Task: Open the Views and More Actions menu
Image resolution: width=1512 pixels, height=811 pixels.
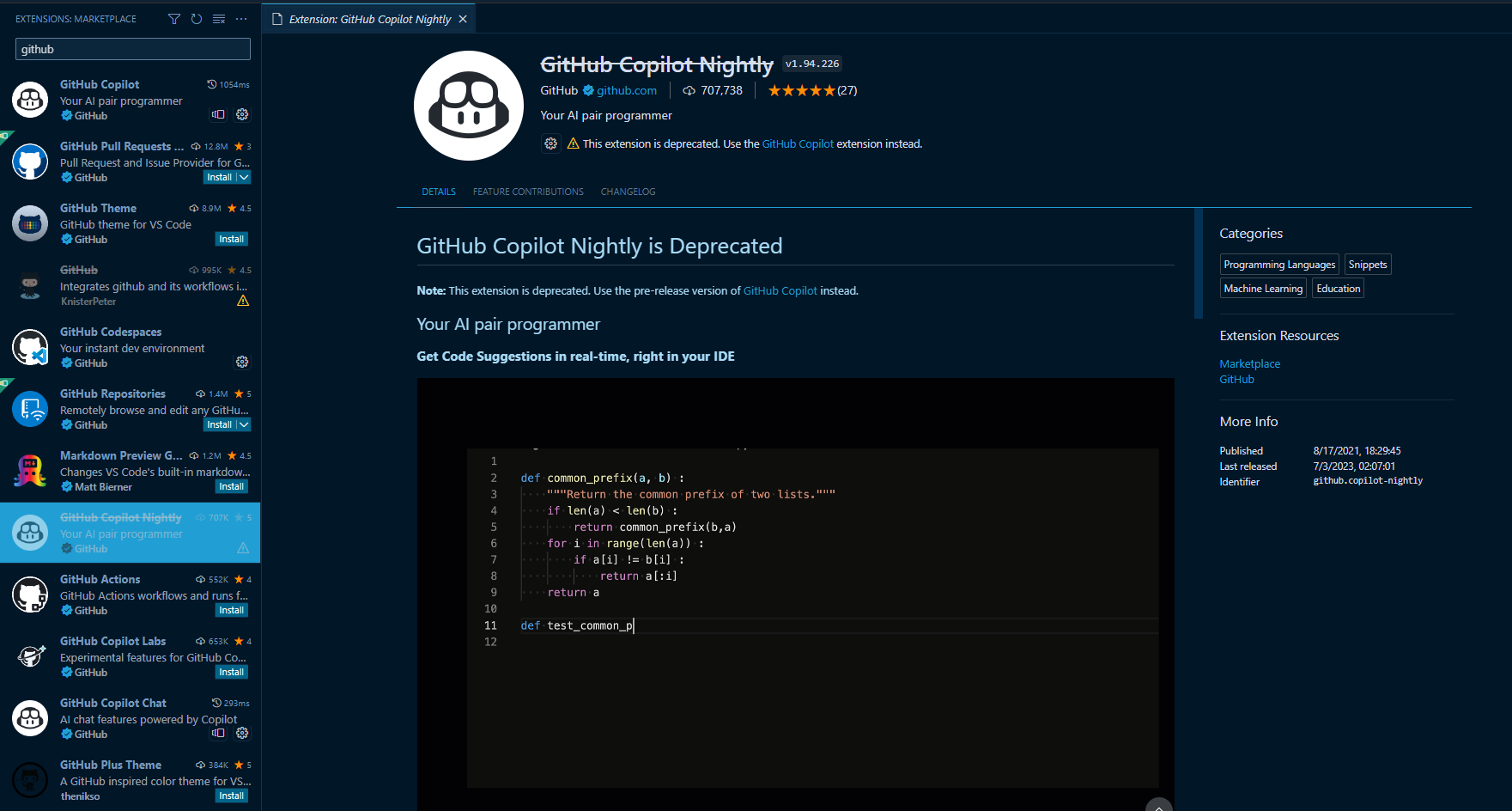Action: pyautogui.click(x=241, y=19)
